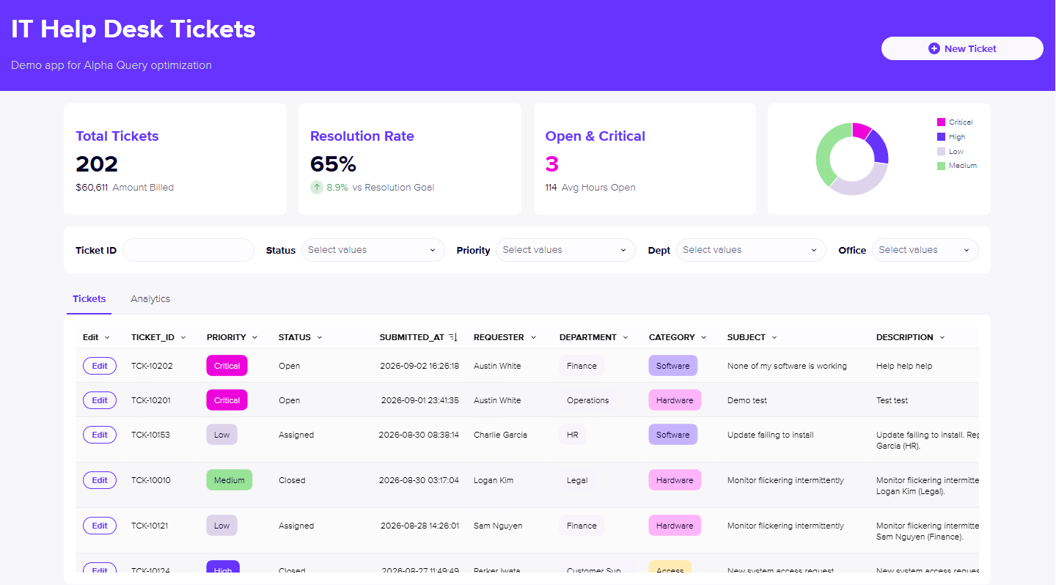Edit ticket TCK-10153
Image resolution: width=1056 pixels, height=585 pixels.
click(x=100, y=435)
